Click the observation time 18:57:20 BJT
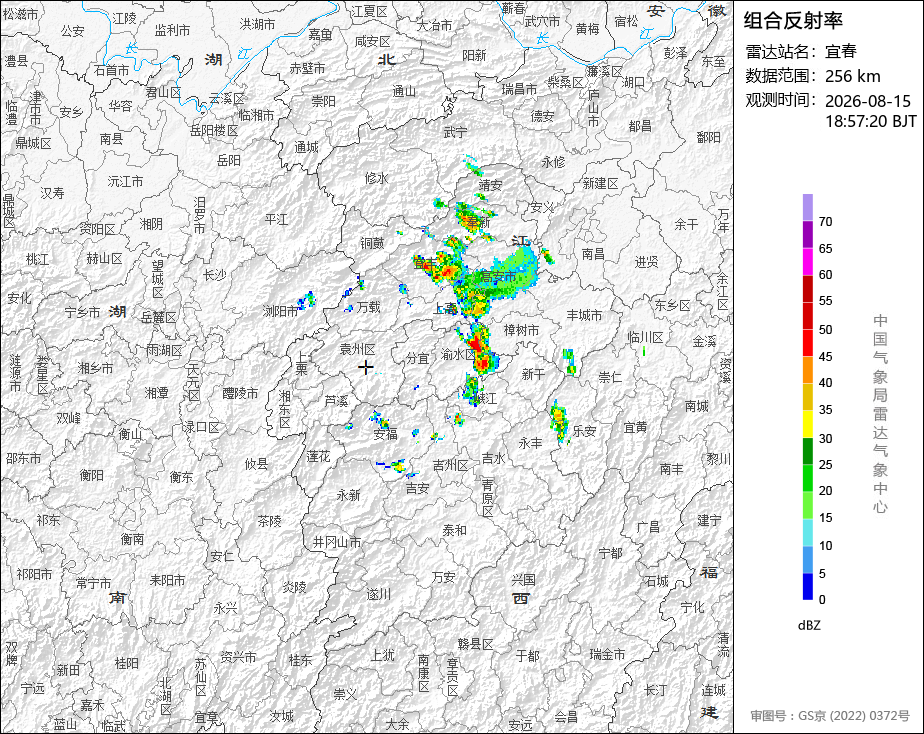This screenshot has height=734, width=924. coord(870,121)
